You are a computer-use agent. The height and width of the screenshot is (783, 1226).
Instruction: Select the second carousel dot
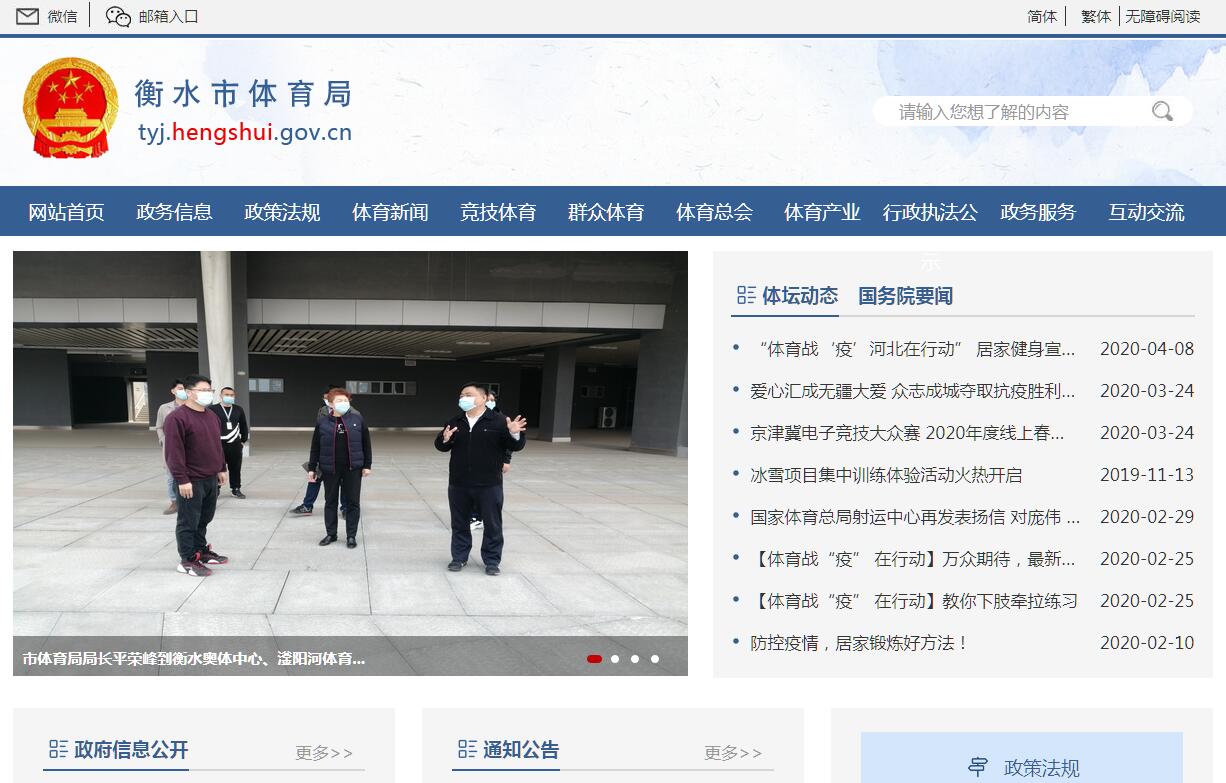click(615, 659)
